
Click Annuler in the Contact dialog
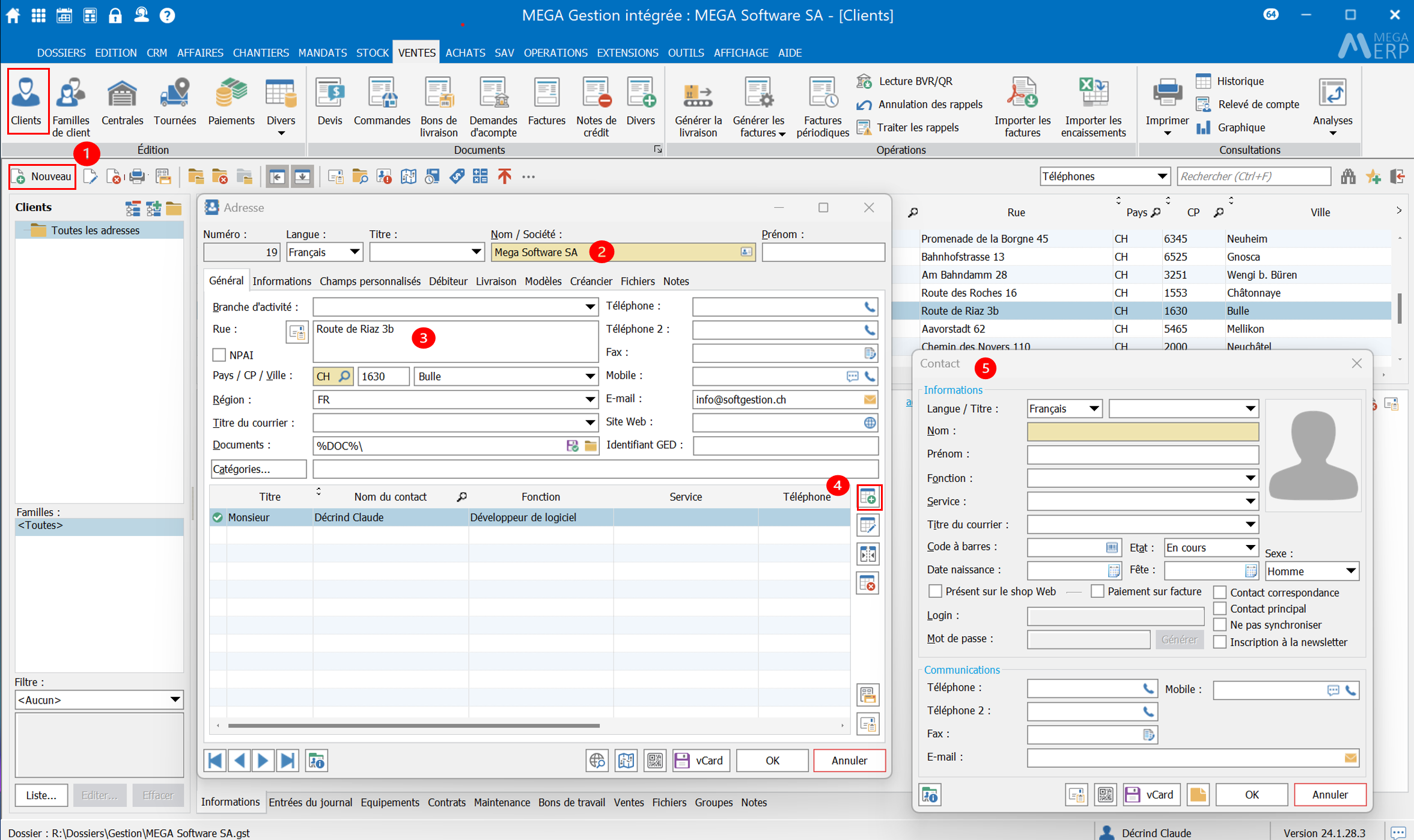click(1330, 795)
